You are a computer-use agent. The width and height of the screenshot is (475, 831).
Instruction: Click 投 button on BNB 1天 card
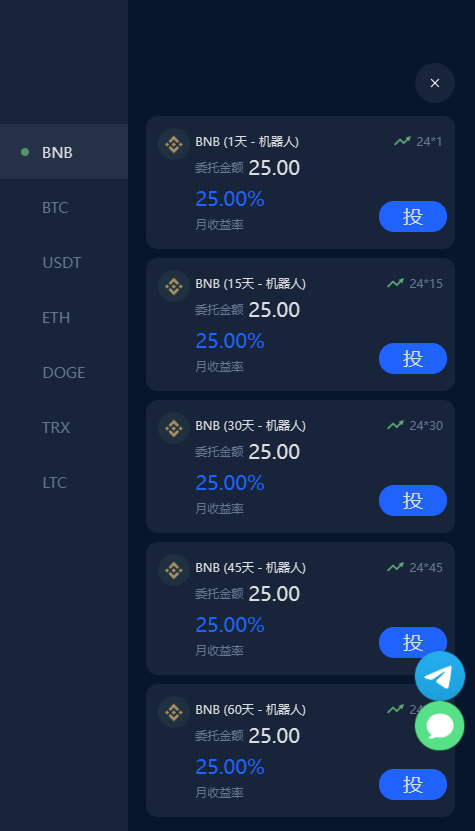coord(413,216)
